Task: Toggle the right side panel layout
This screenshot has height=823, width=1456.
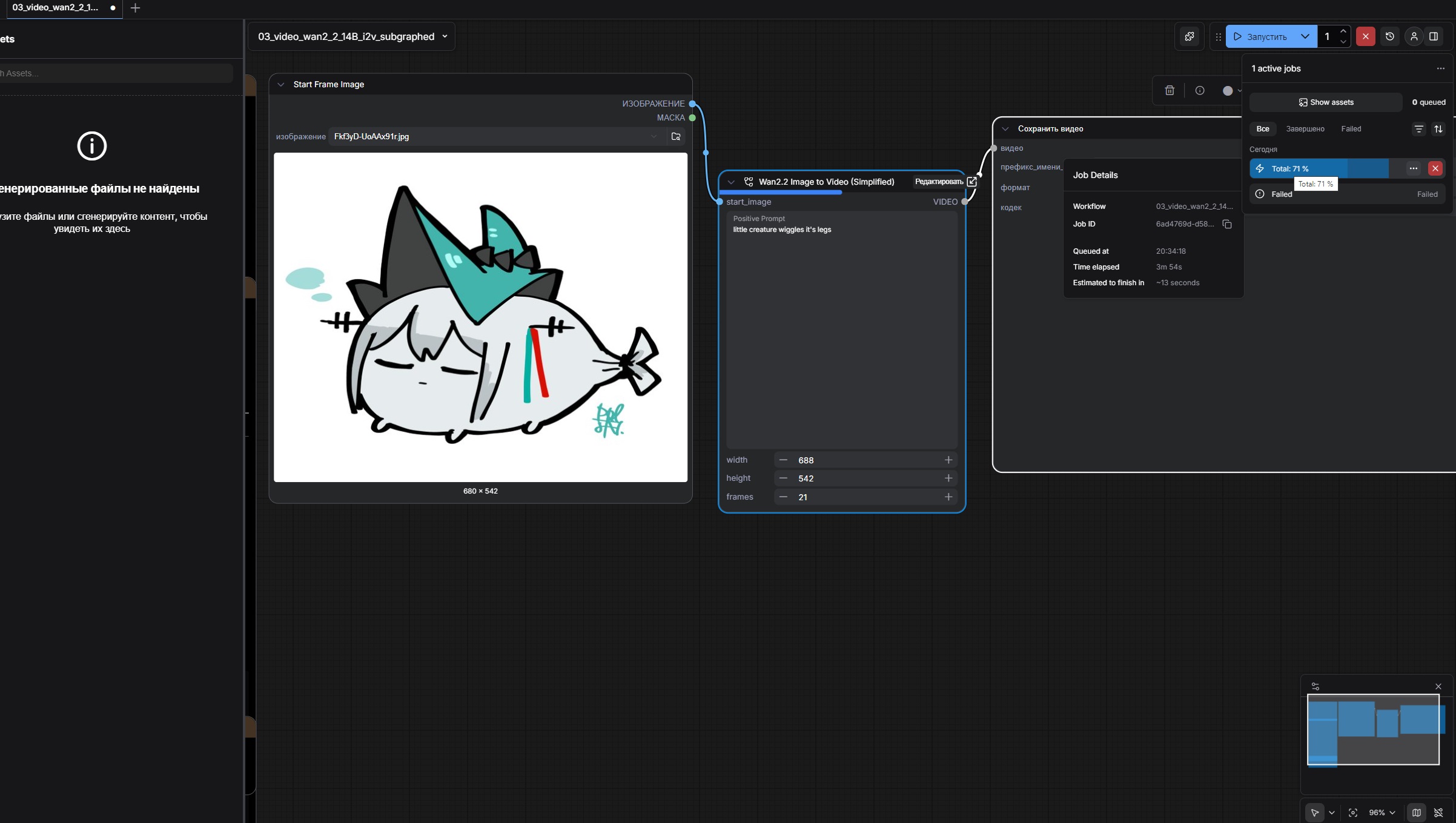Action: click(x=1434, y=36)
